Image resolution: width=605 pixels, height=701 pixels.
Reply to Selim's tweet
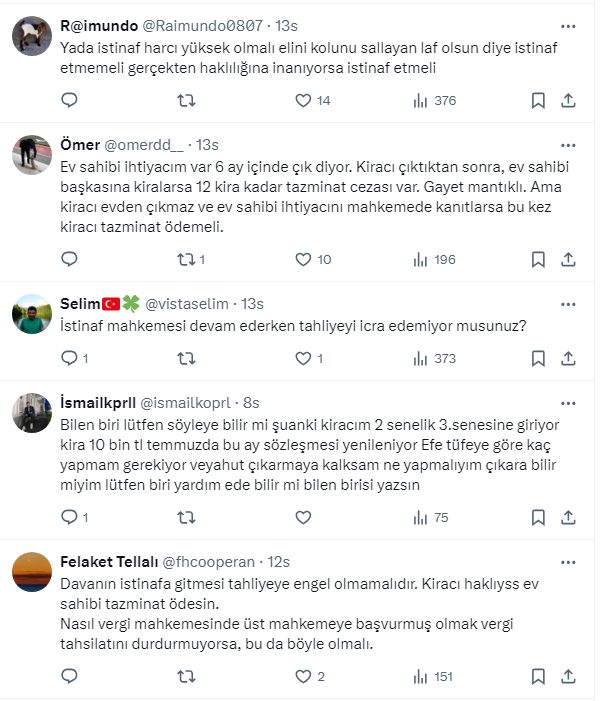[69, 358]
